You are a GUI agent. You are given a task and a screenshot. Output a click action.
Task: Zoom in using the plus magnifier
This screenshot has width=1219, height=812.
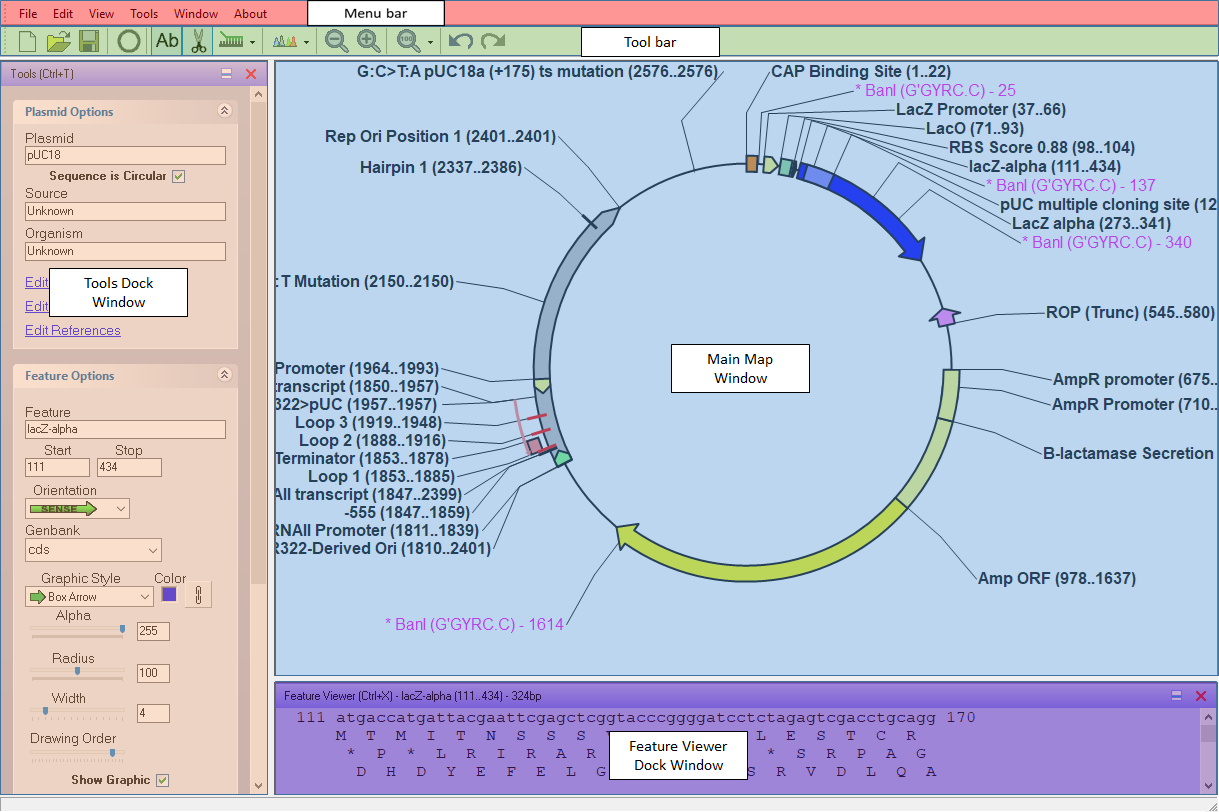[369, 41]
